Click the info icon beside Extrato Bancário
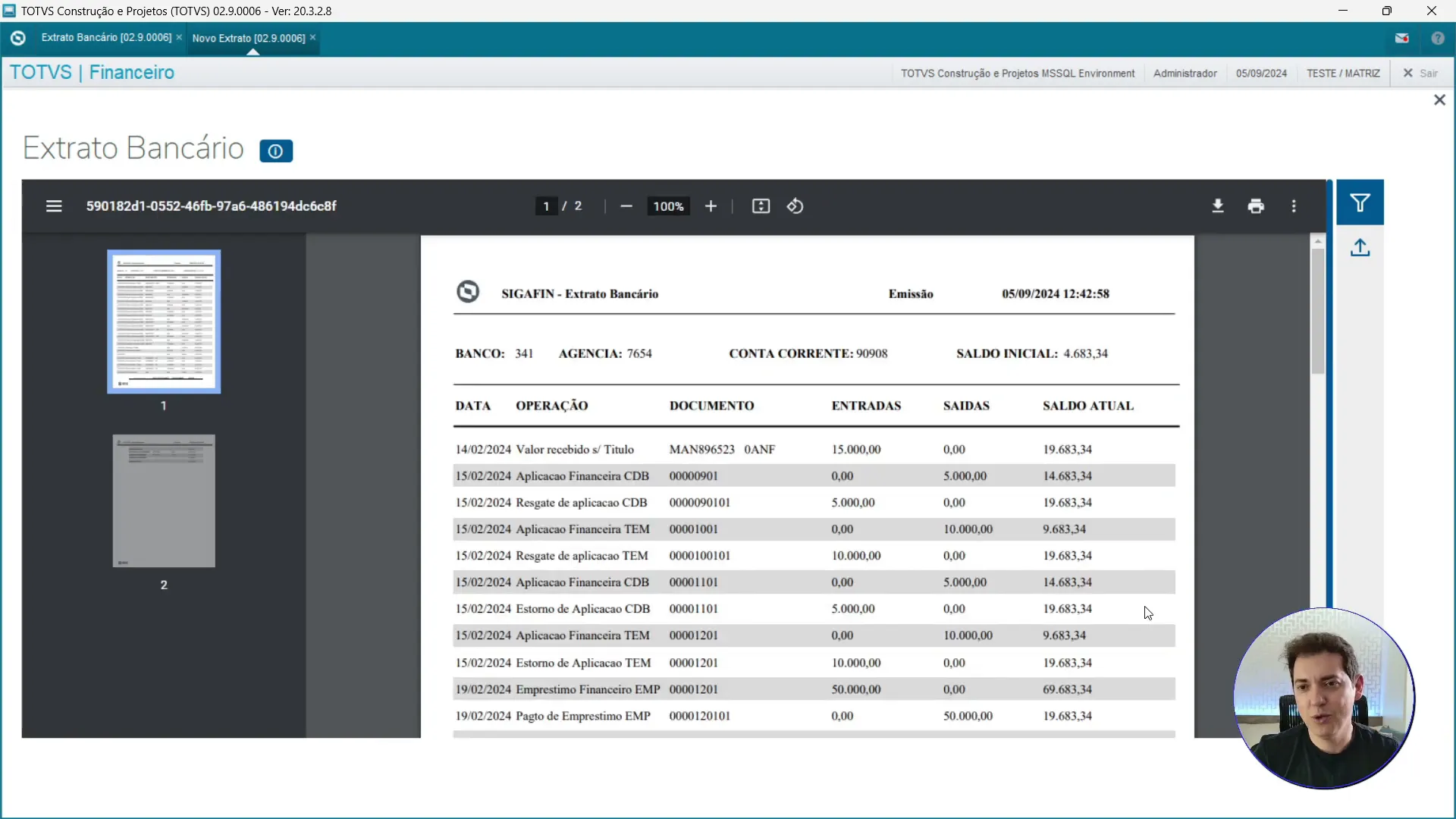The width and height of the screenshot is (1456, 819). point(276,151)
